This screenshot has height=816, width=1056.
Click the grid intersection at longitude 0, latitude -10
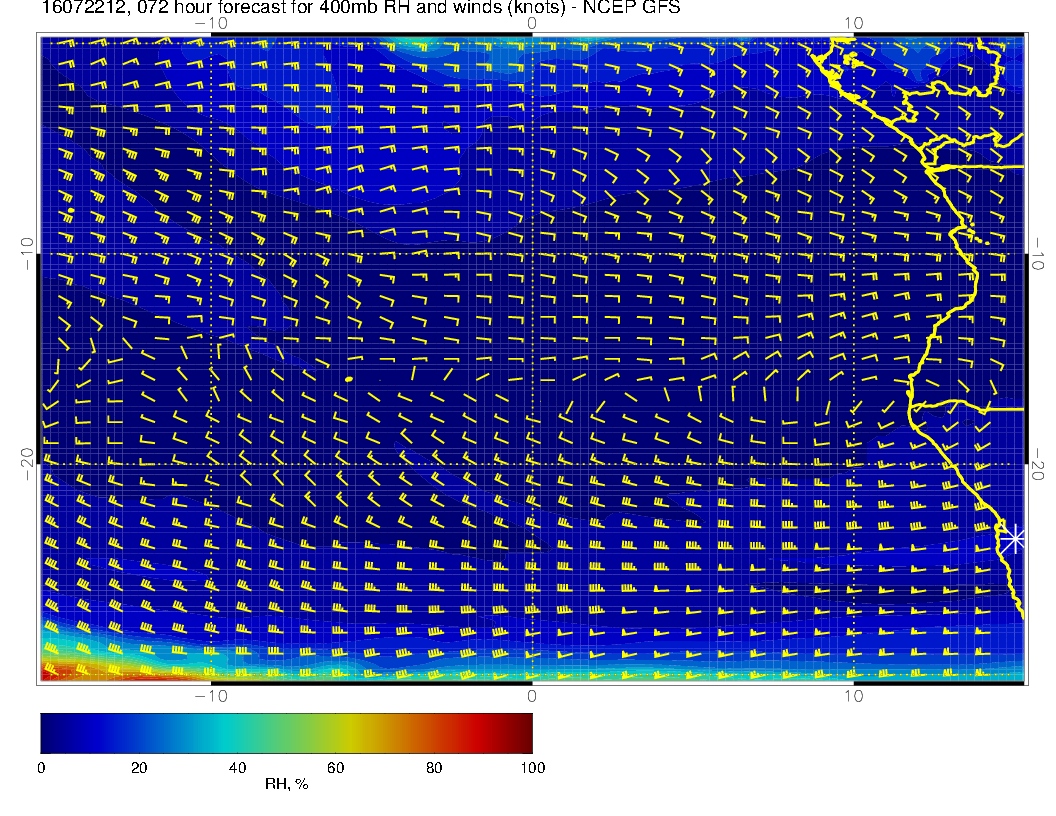532,254
